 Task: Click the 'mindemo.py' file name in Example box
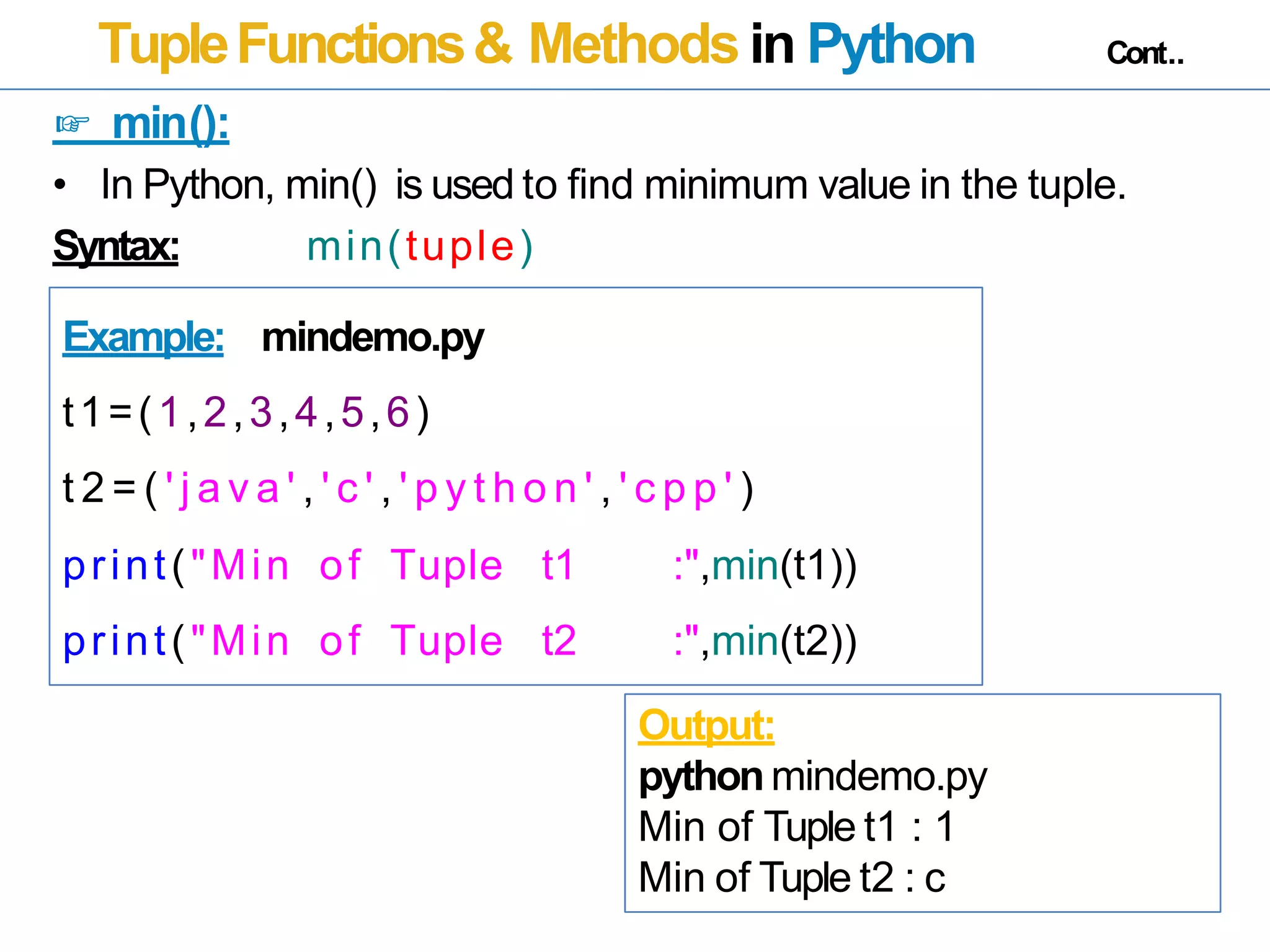coord(373,338)
